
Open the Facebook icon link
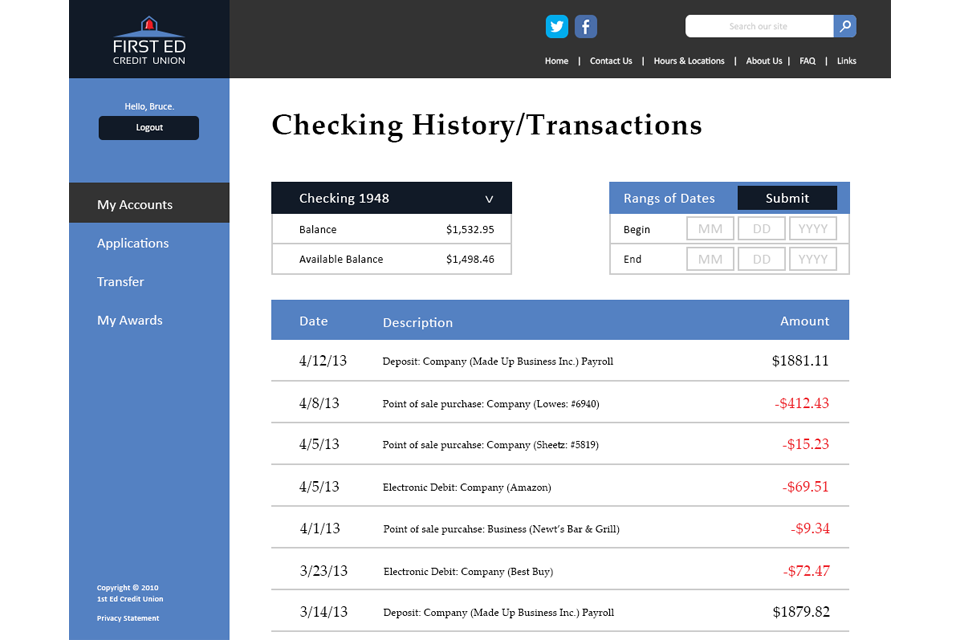click(586, 27)
